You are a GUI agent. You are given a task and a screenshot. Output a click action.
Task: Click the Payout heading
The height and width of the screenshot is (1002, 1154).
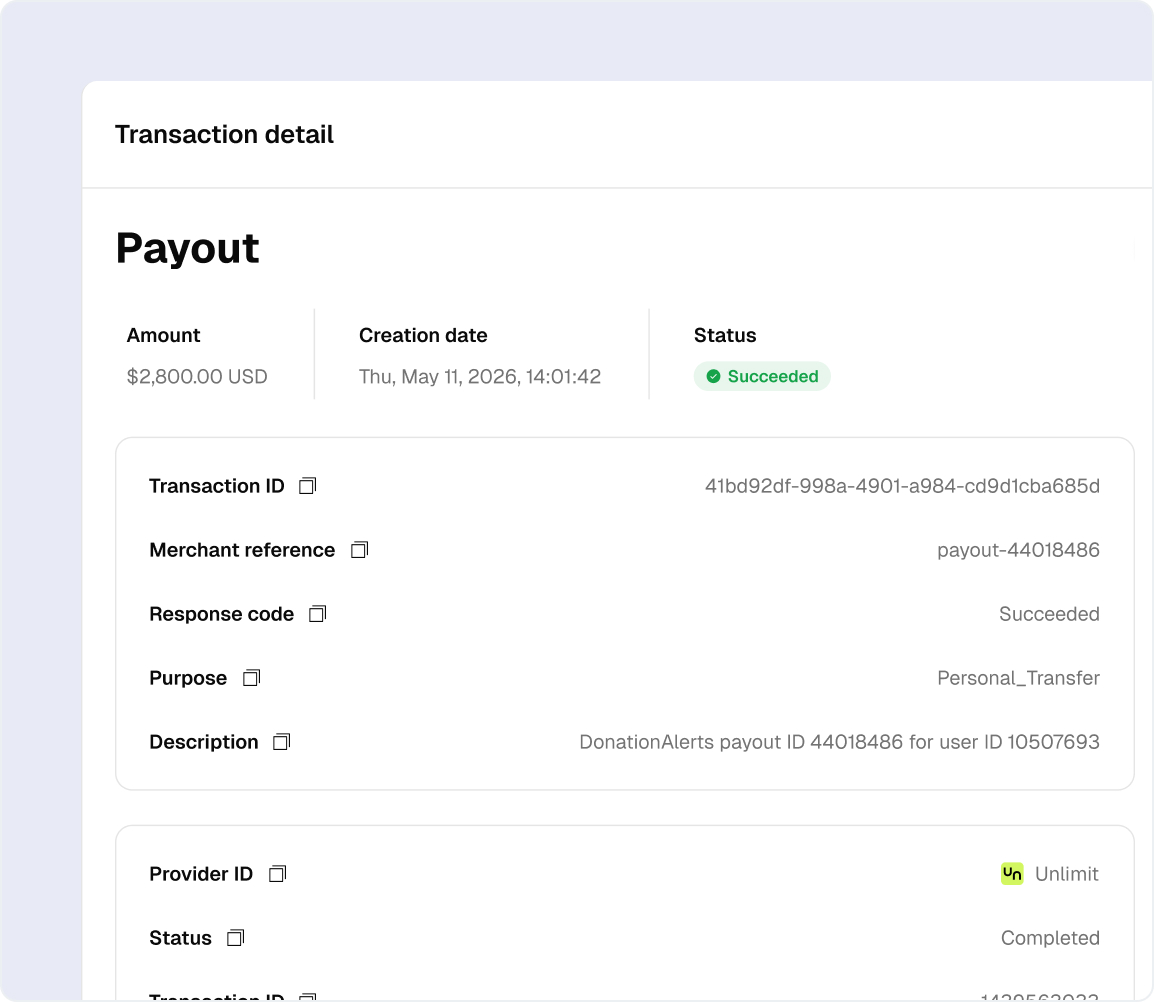coord(188,248)
